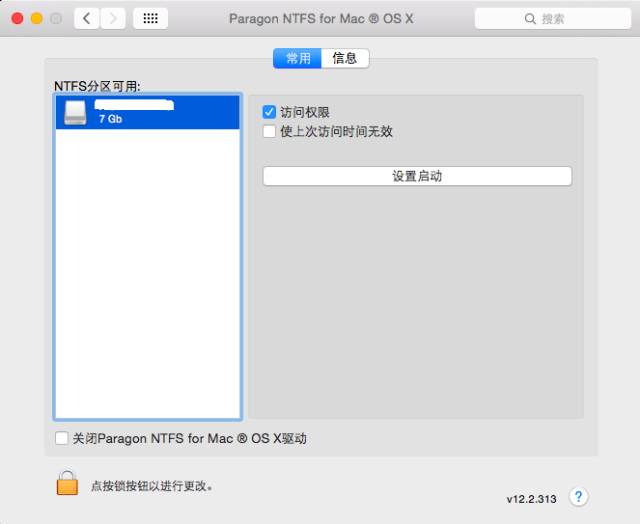Click the v12.2.313 version label
Image resolution: width=640 pixels, height=524 pixels.
[531, 498]
